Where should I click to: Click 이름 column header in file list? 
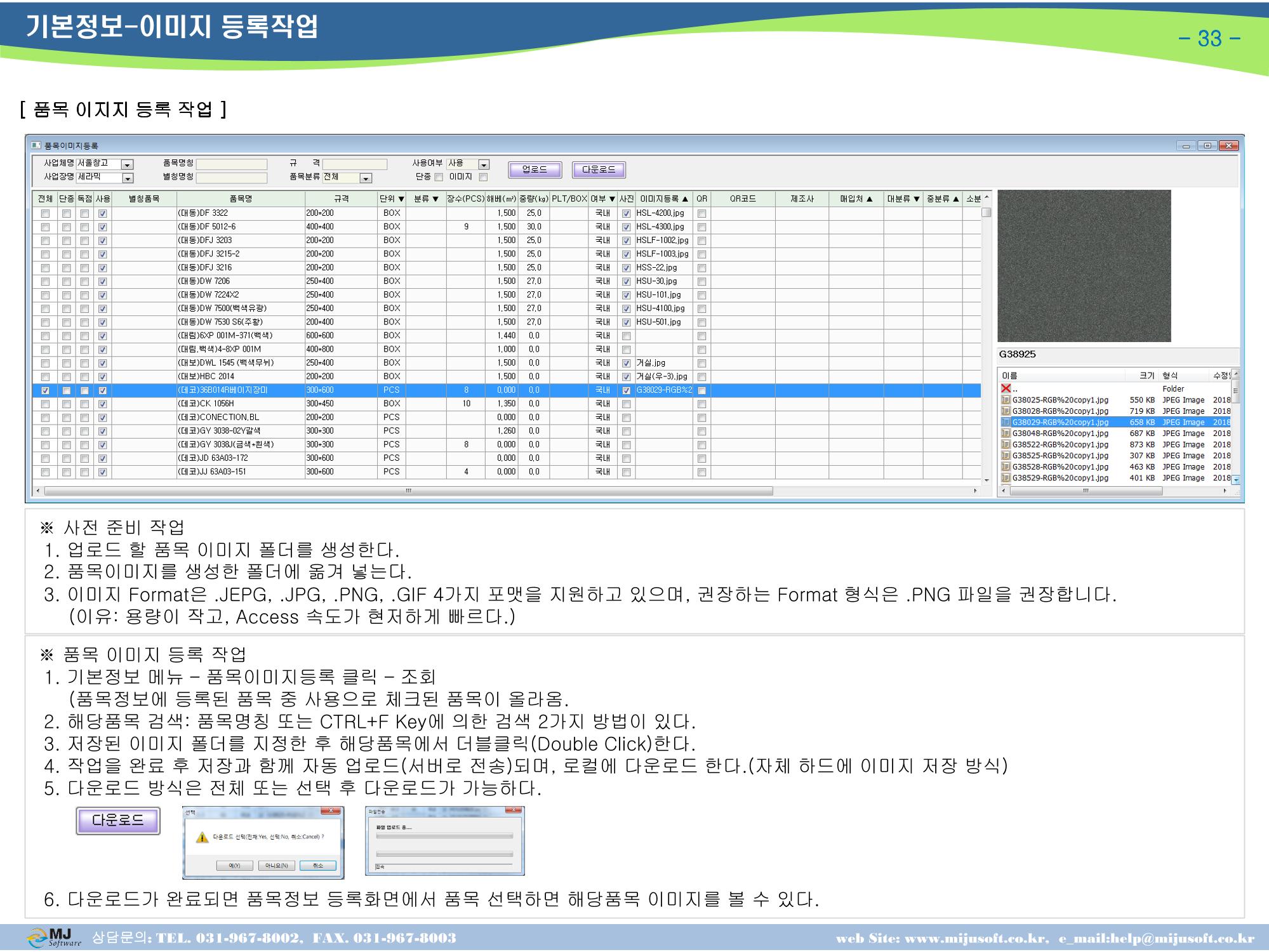point(1061,376)
